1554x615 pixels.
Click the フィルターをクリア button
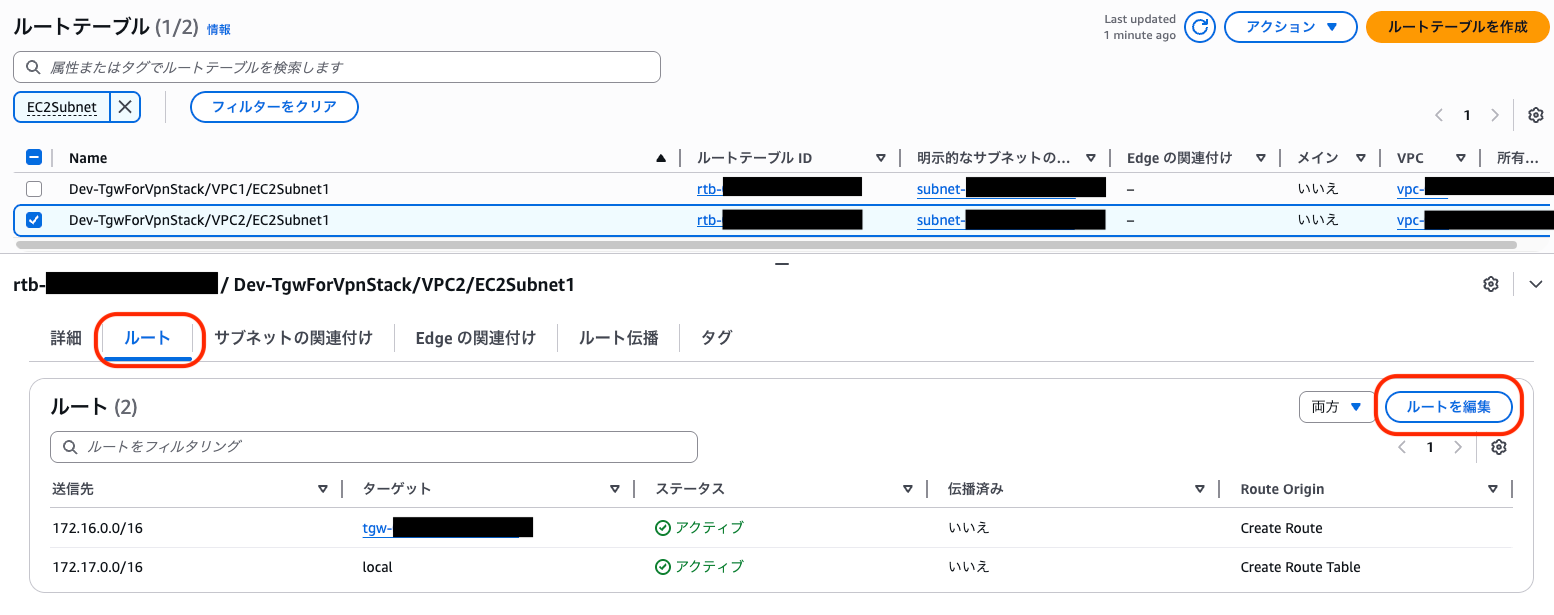click(x=274, y=107)
